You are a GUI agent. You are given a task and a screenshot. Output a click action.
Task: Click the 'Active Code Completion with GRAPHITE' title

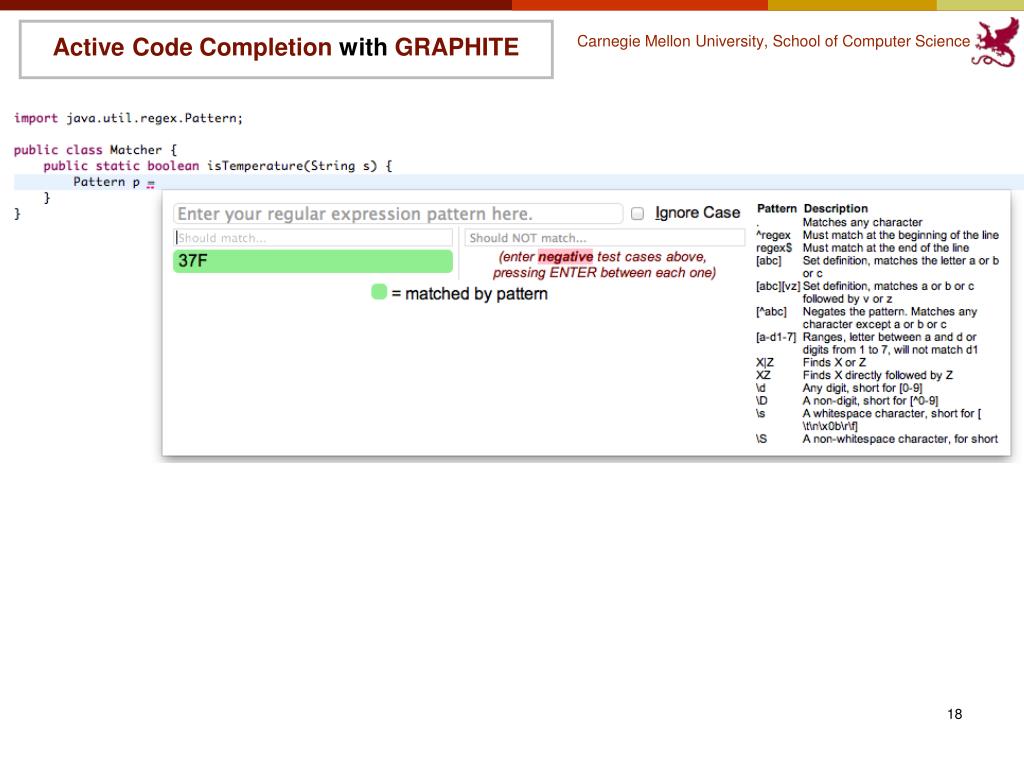[286, 47]
